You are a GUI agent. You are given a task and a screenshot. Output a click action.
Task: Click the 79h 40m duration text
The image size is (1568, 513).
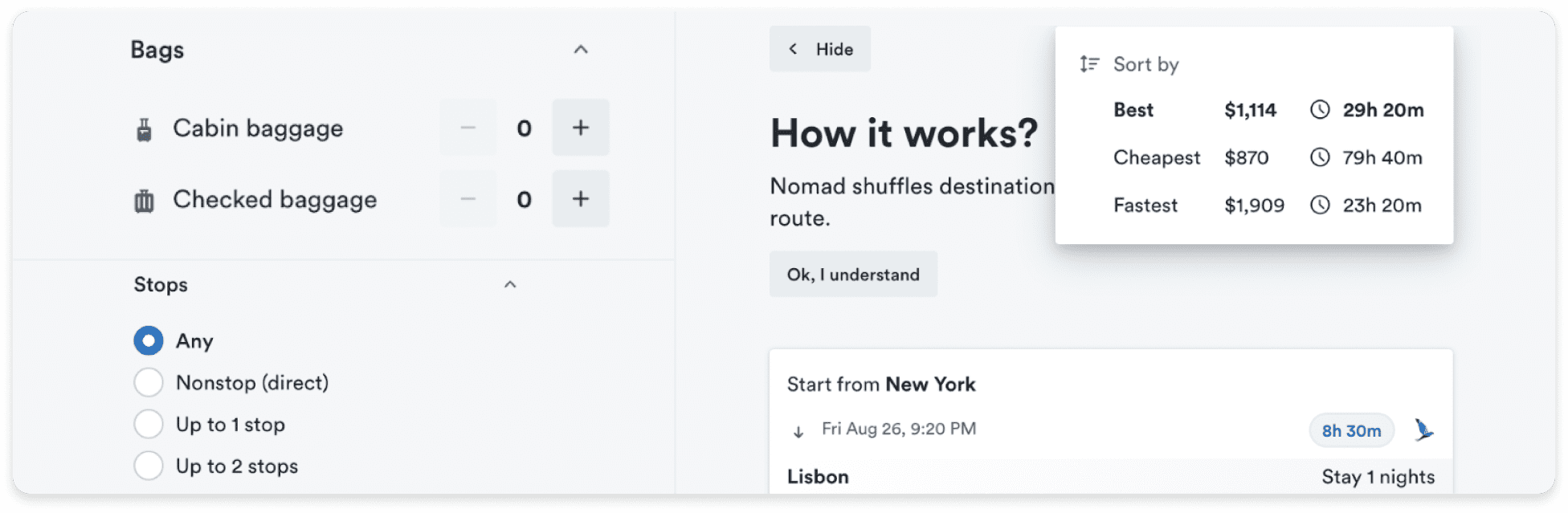coord(1382,157)
